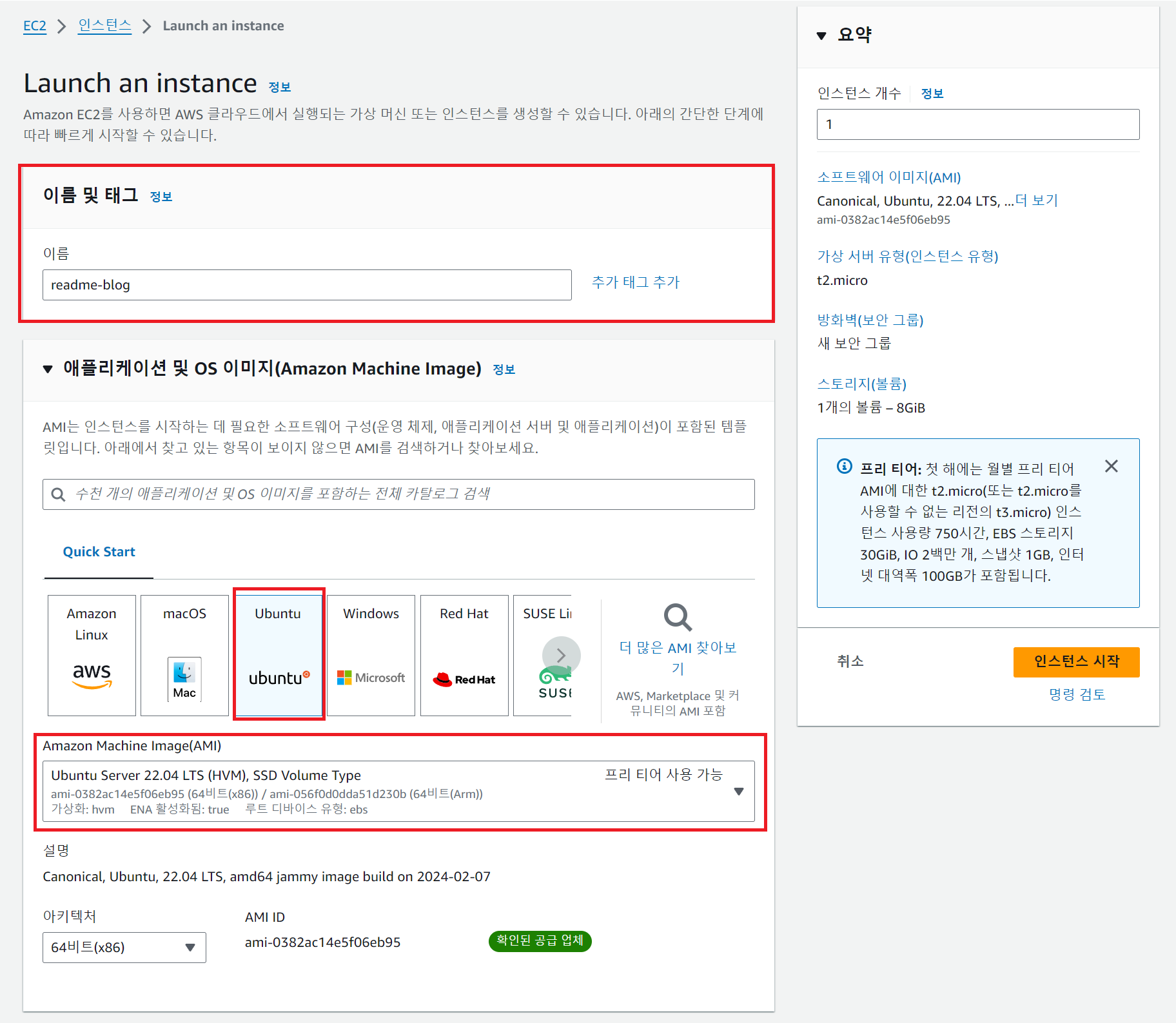Click the ubuntu logo in the Ubuntu tile

[279, 678]
